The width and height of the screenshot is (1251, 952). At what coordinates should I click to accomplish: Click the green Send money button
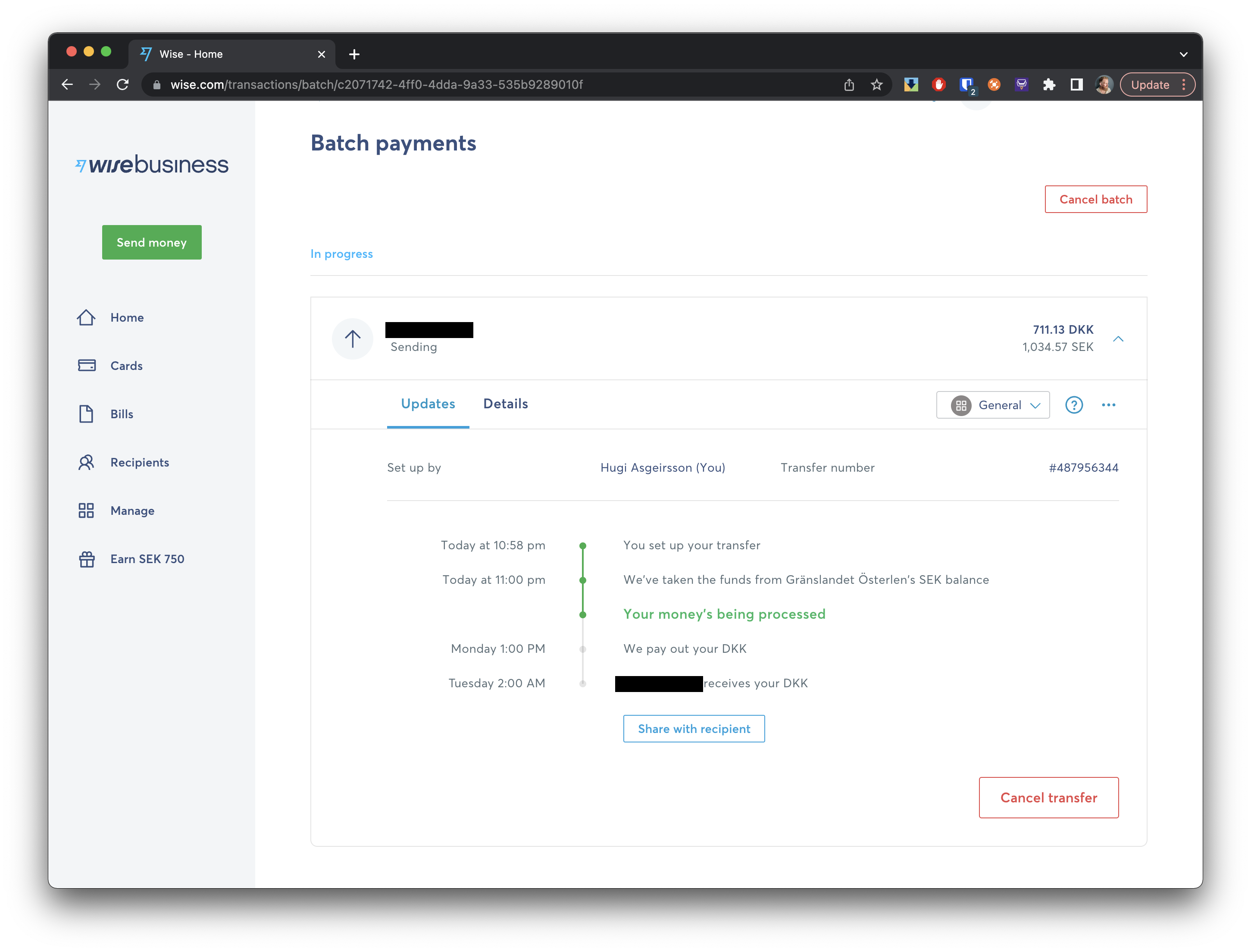[x=151, y=243]
